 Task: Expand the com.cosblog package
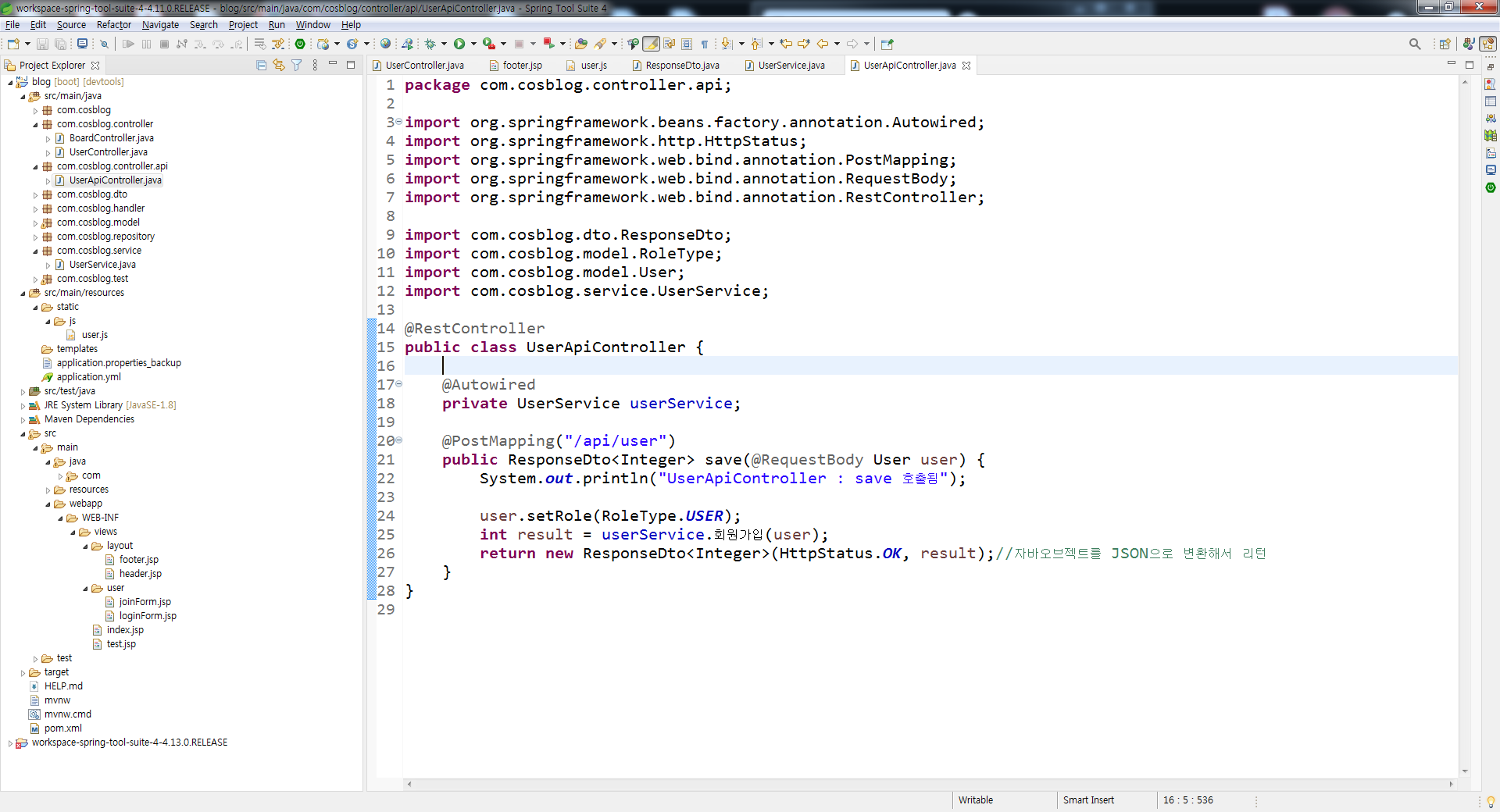35,111
